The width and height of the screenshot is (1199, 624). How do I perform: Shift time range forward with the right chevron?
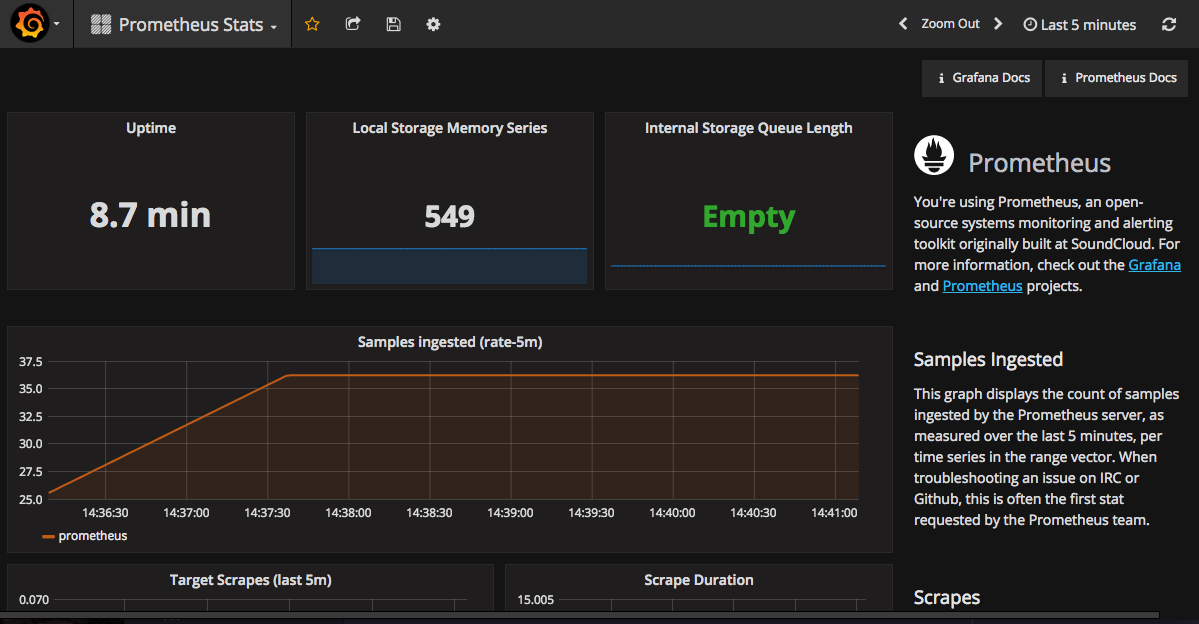point(997,23)
